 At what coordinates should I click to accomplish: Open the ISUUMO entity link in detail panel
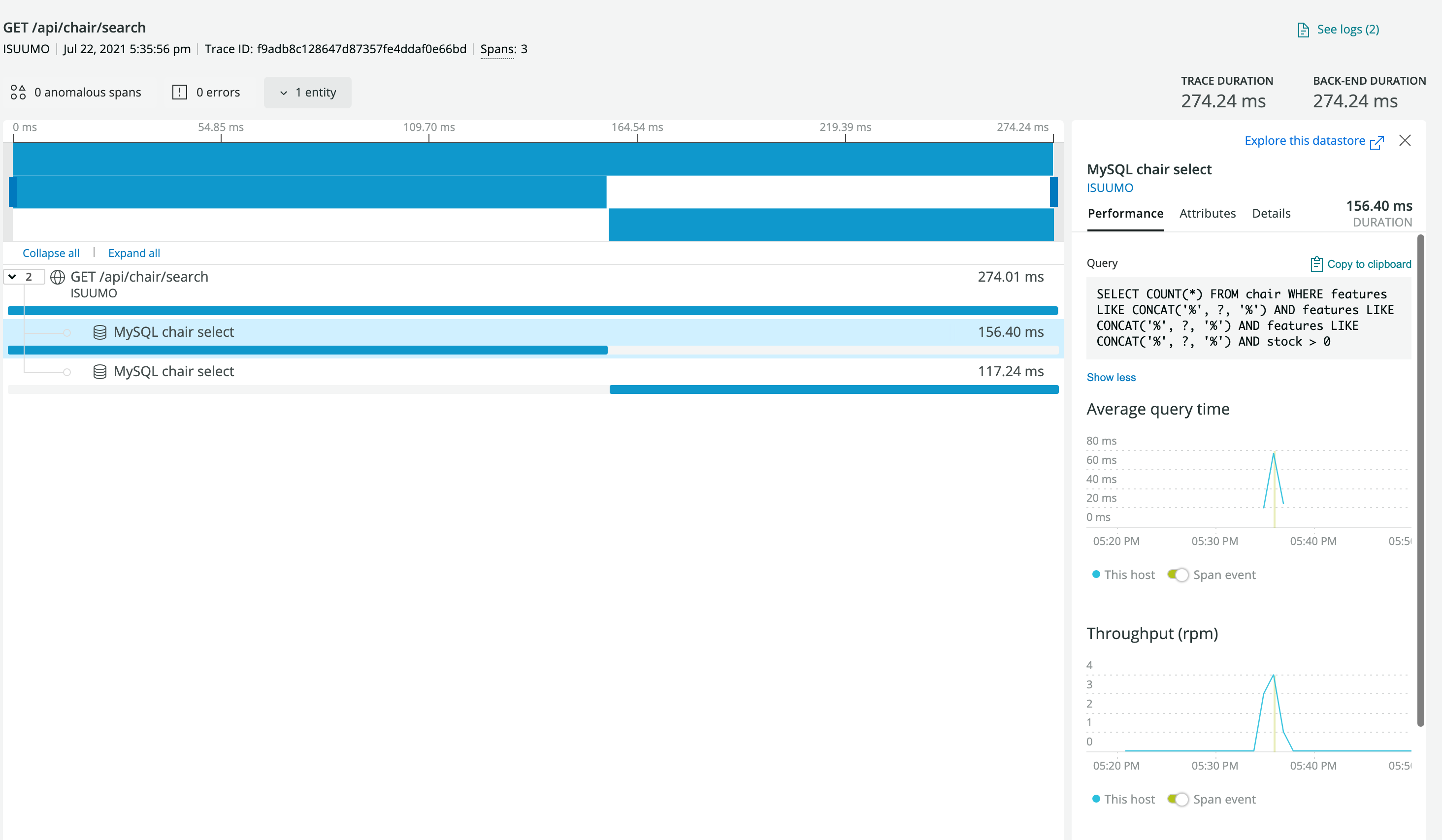coord(1110,188)
